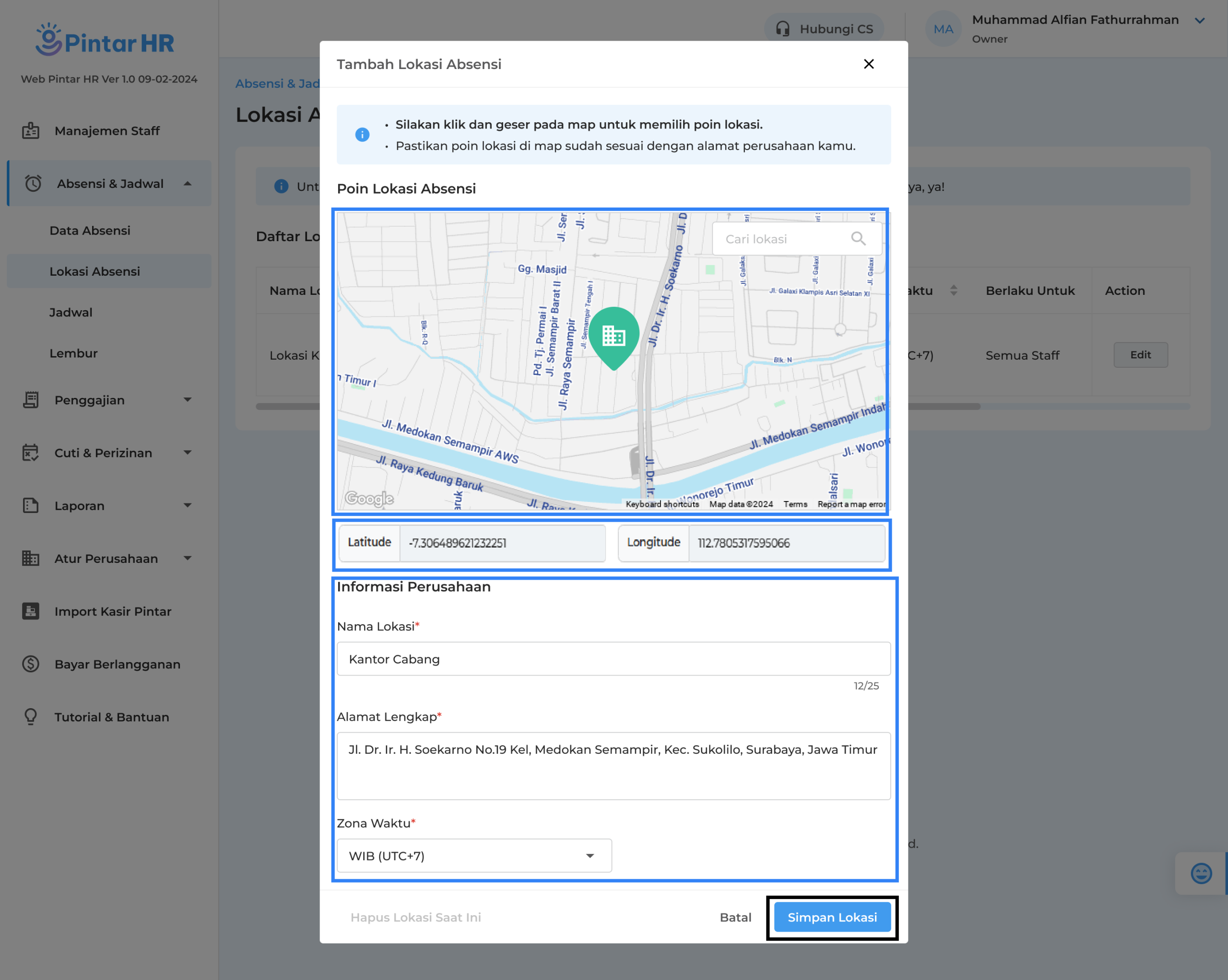Viewport: 1228px width, 980px height.
Task: Click the Import Kasir Pintar icon
Action: click(31, 611)
